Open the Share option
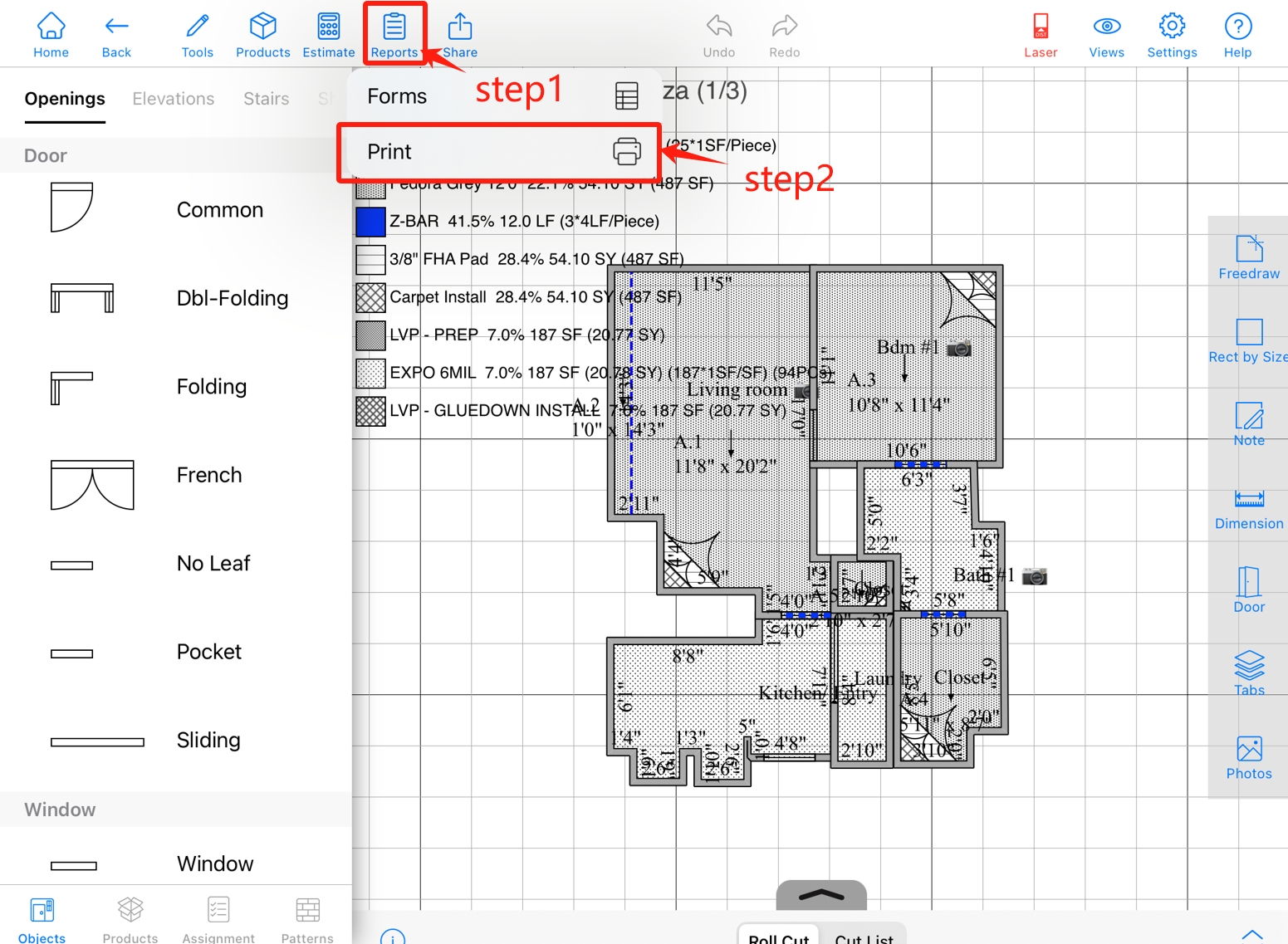Screen dimensions: 1288x944 pyautogui.click(x=460, y=36)
